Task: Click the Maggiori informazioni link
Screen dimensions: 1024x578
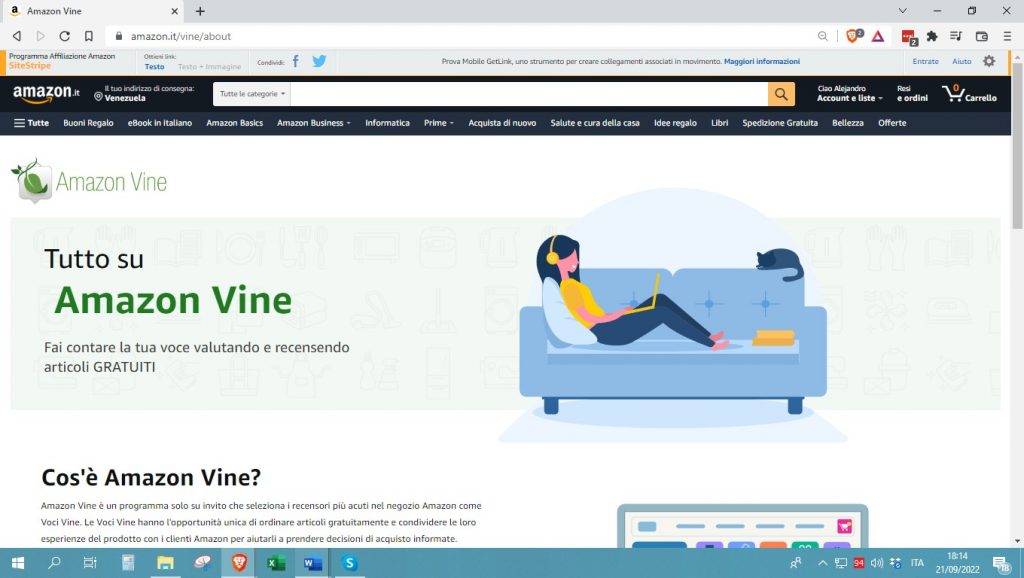Action: pos(762,61)
